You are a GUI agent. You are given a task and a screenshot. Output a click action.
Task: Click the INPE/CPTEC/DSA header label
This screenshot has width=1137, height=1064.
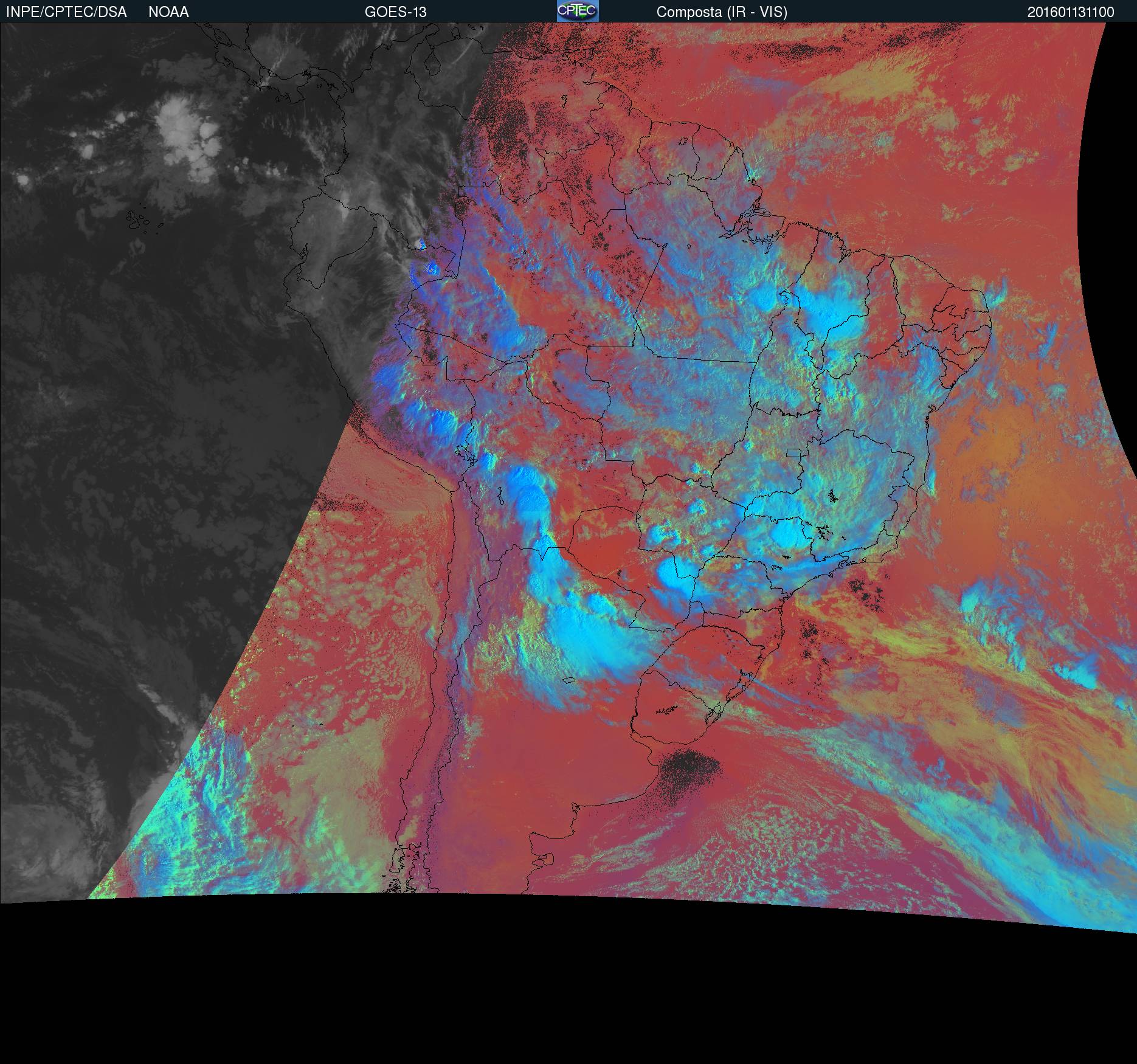coord(66,12)
